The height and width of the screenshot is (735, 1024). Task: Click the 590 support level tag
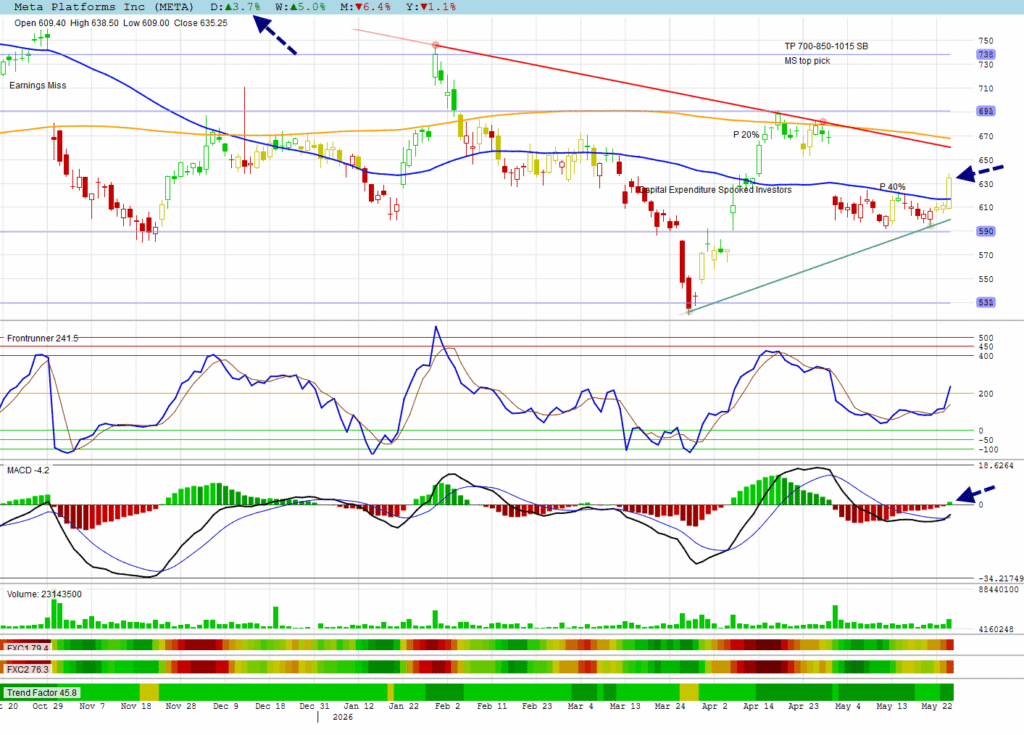985,231
